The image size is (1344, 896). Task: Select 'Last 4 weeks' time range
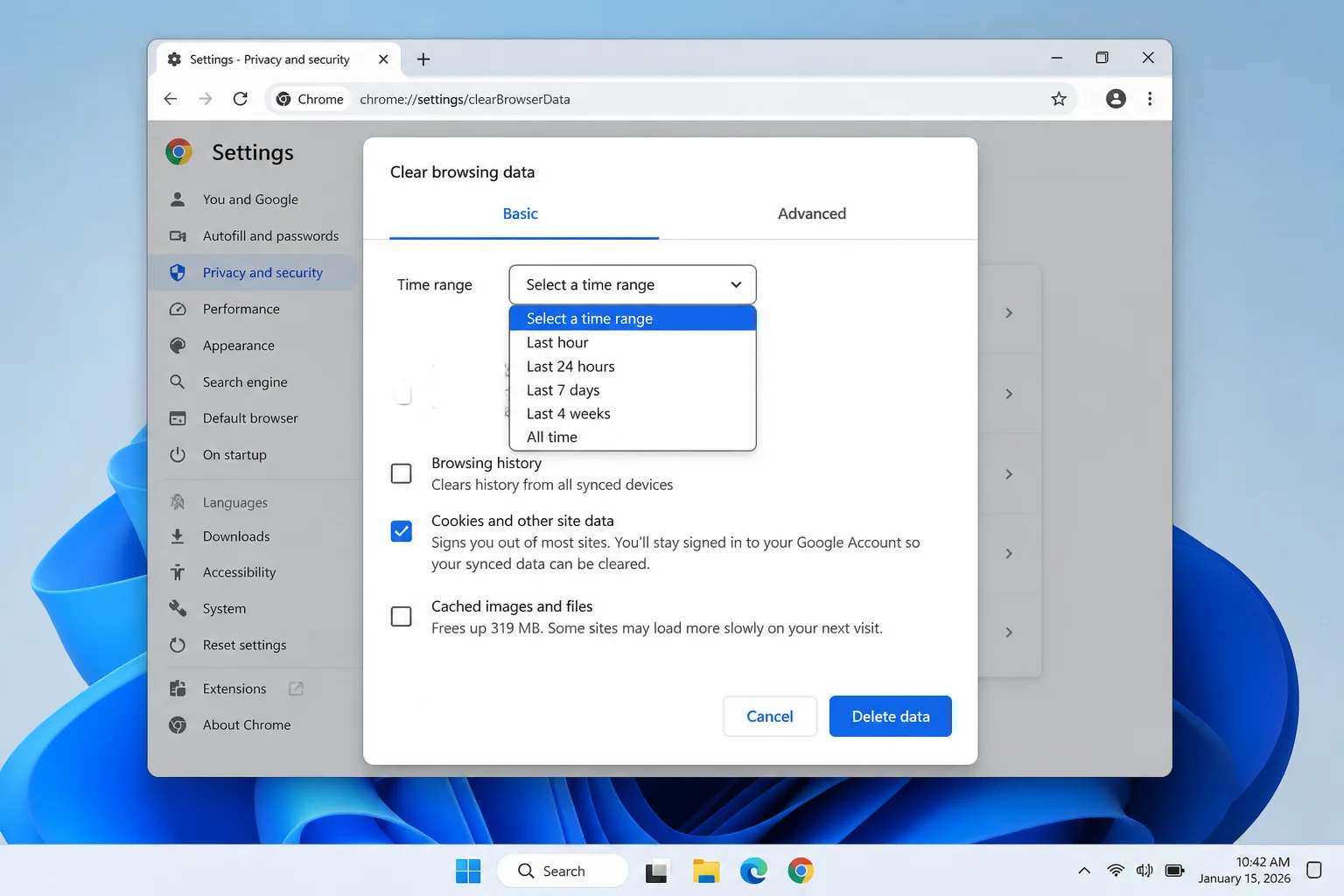[633, 414]
